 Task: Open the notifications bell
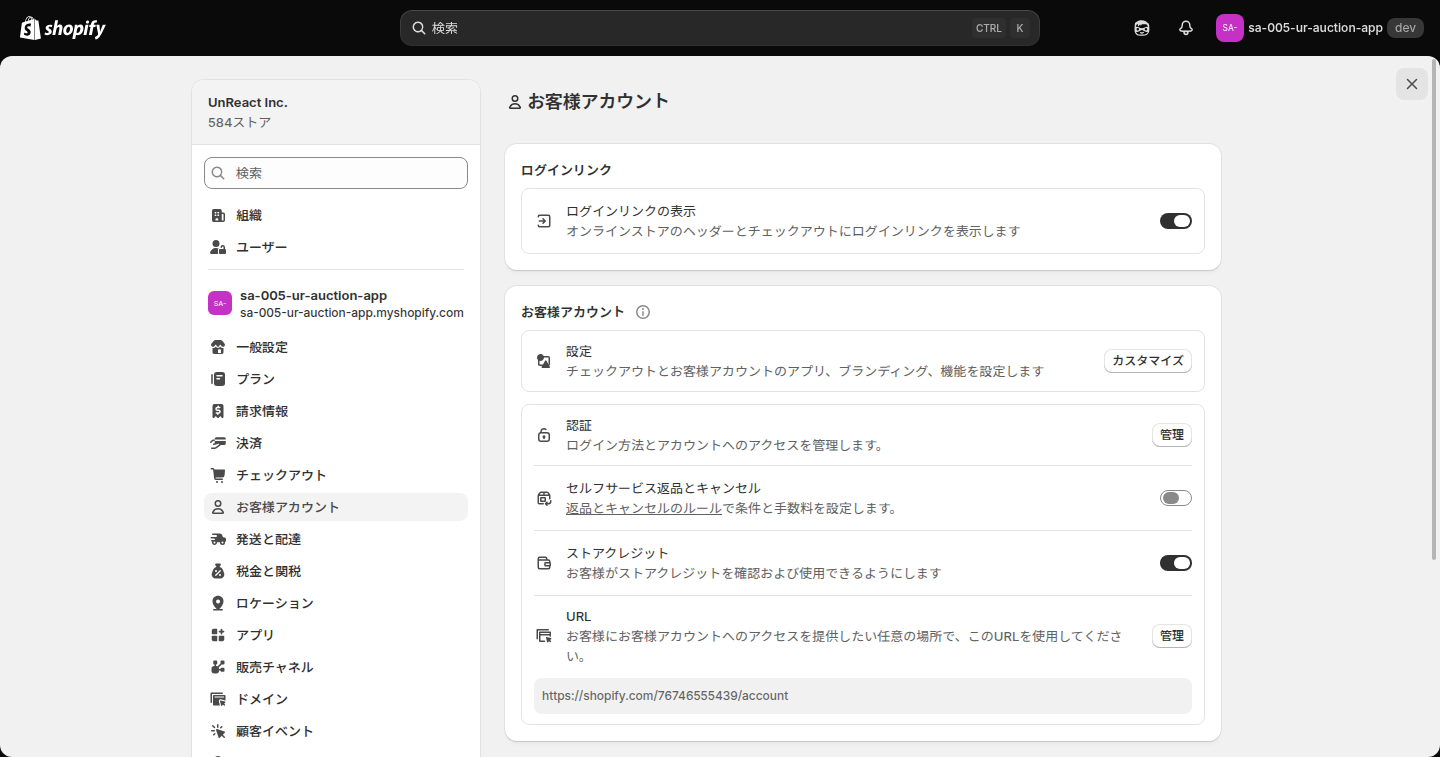tap(1186, 28)
